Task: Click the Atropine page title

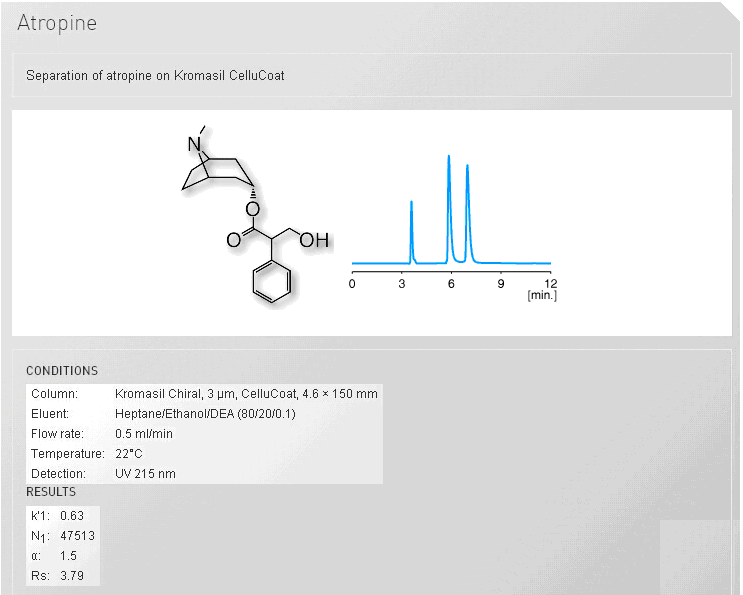Action: (57, 23)
